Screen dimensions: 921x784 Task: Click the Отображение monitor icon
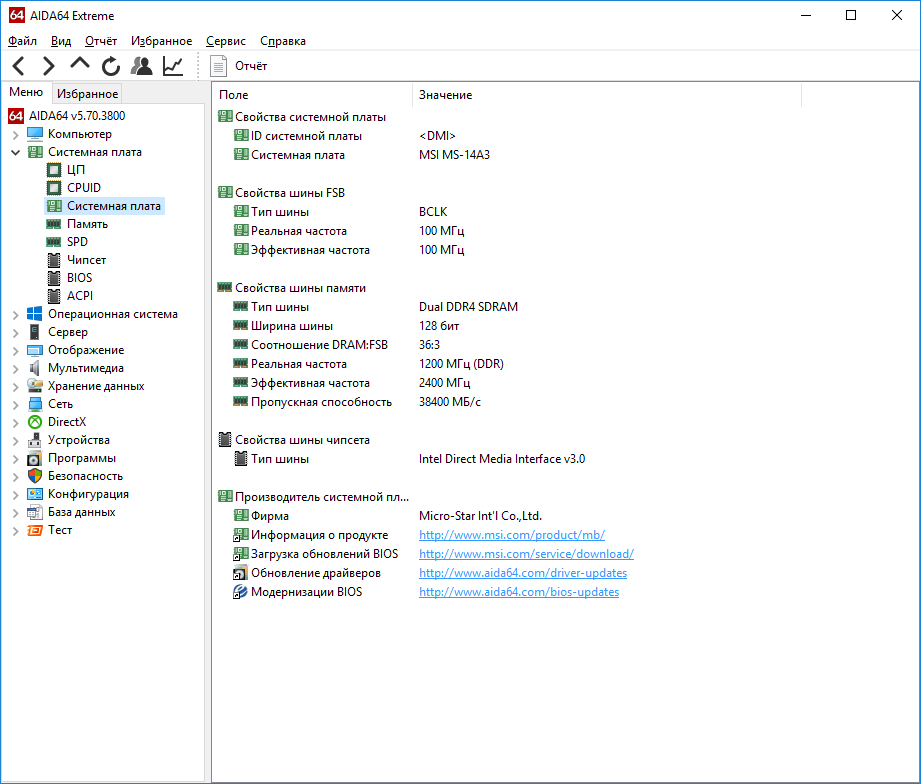[x=35, y=350]
